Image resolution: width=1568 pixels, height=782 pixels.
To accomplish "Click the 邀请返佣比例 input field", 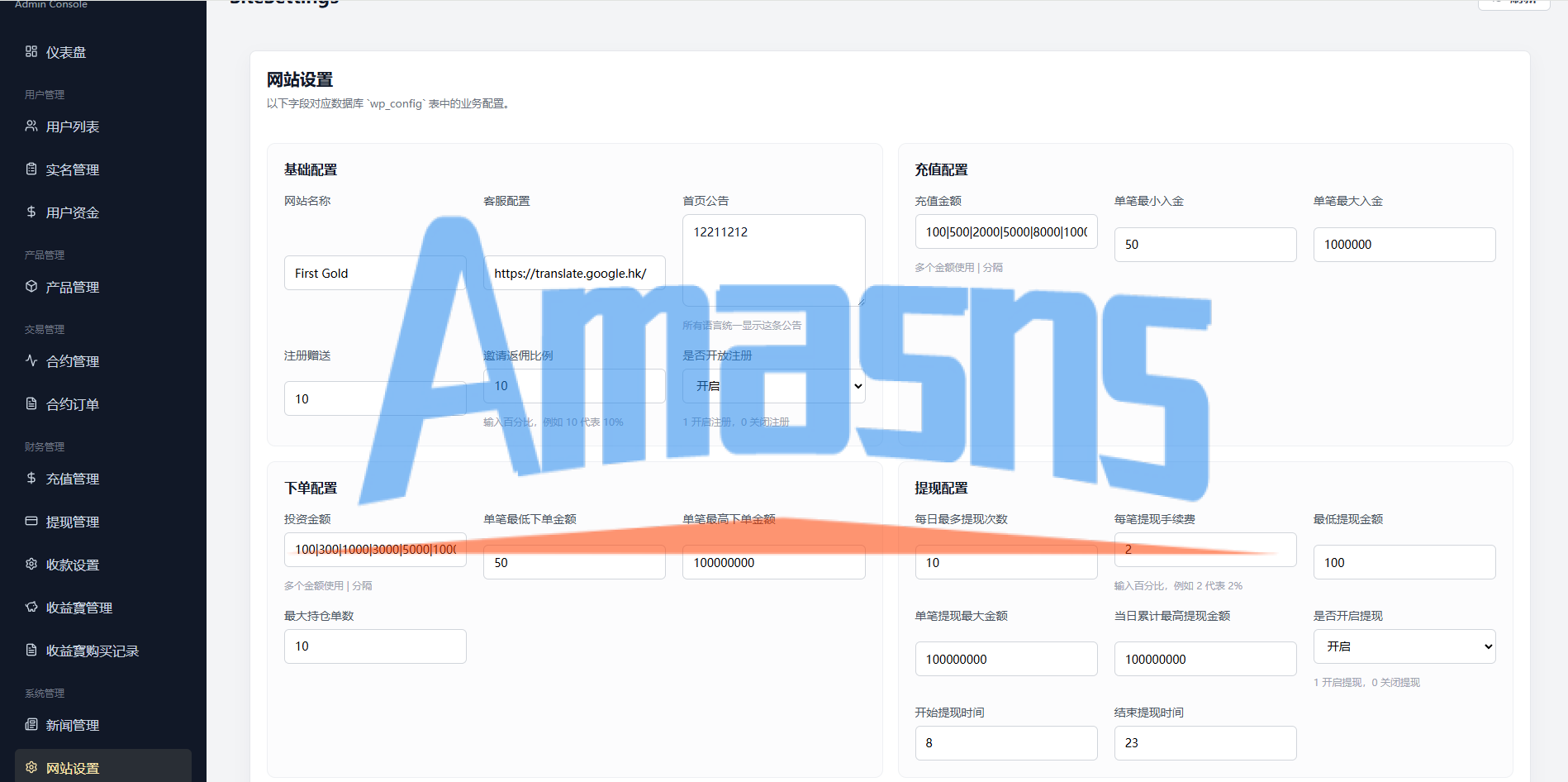I will pyautogui.click(x=574, y=386).
